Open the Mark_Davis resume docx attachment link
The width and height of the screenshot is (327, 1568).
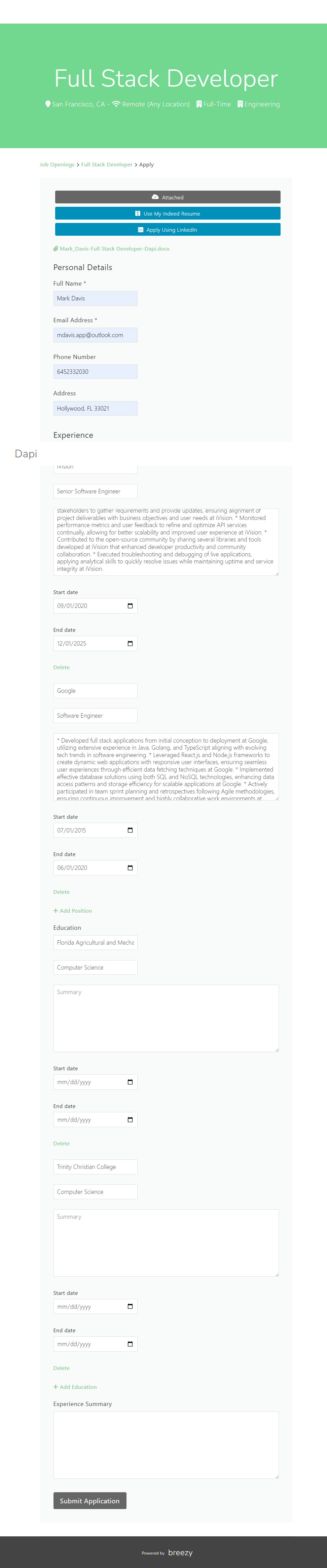[x=114, y=249]
